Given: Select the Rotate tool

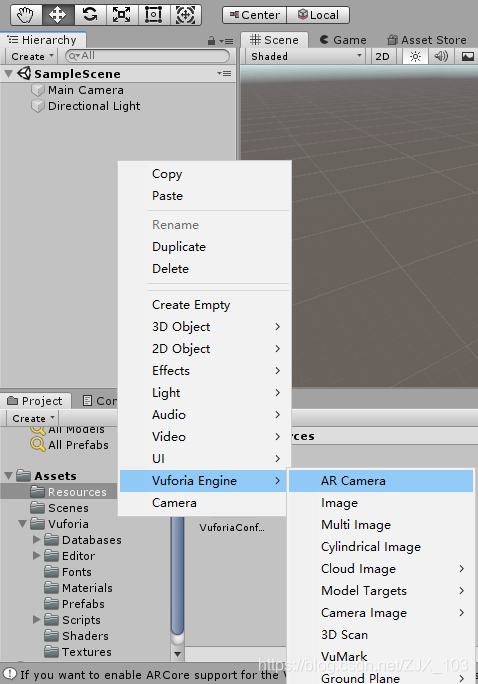Looking at the screenshot, I should (x=90, y=15).
